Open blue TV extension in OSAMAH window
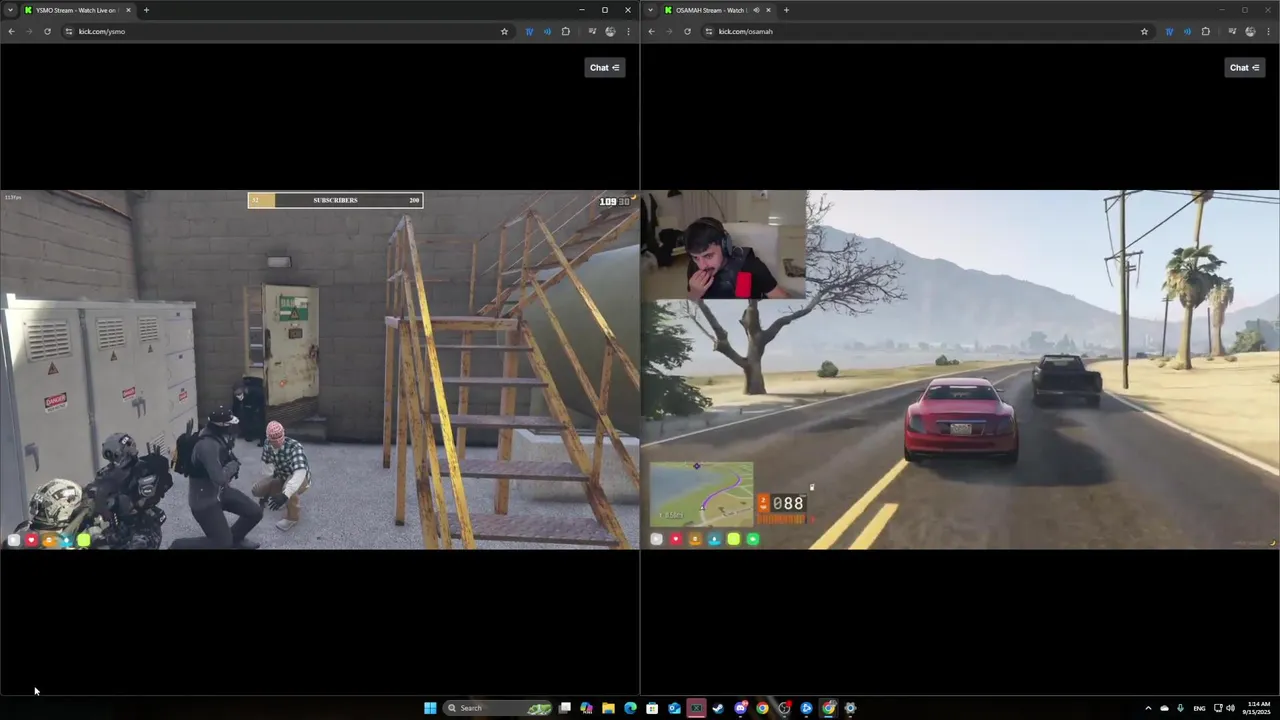Viewport: 1280px width, 720px height. point(1169,31)
